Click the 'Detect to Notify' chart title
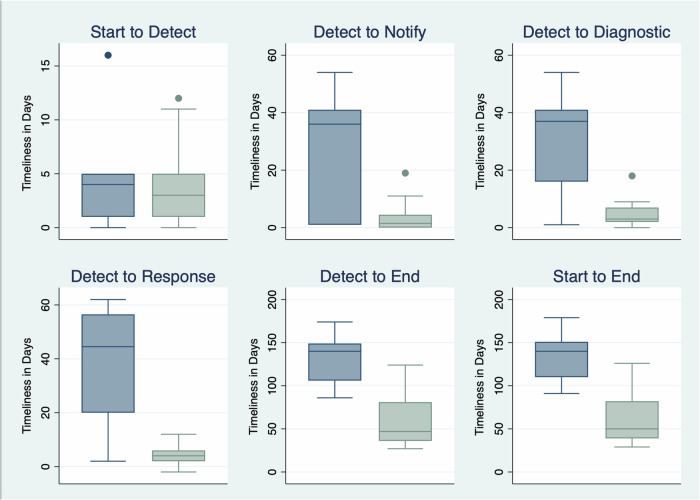This screenshot has height=500, width=700. coord(370,32)
